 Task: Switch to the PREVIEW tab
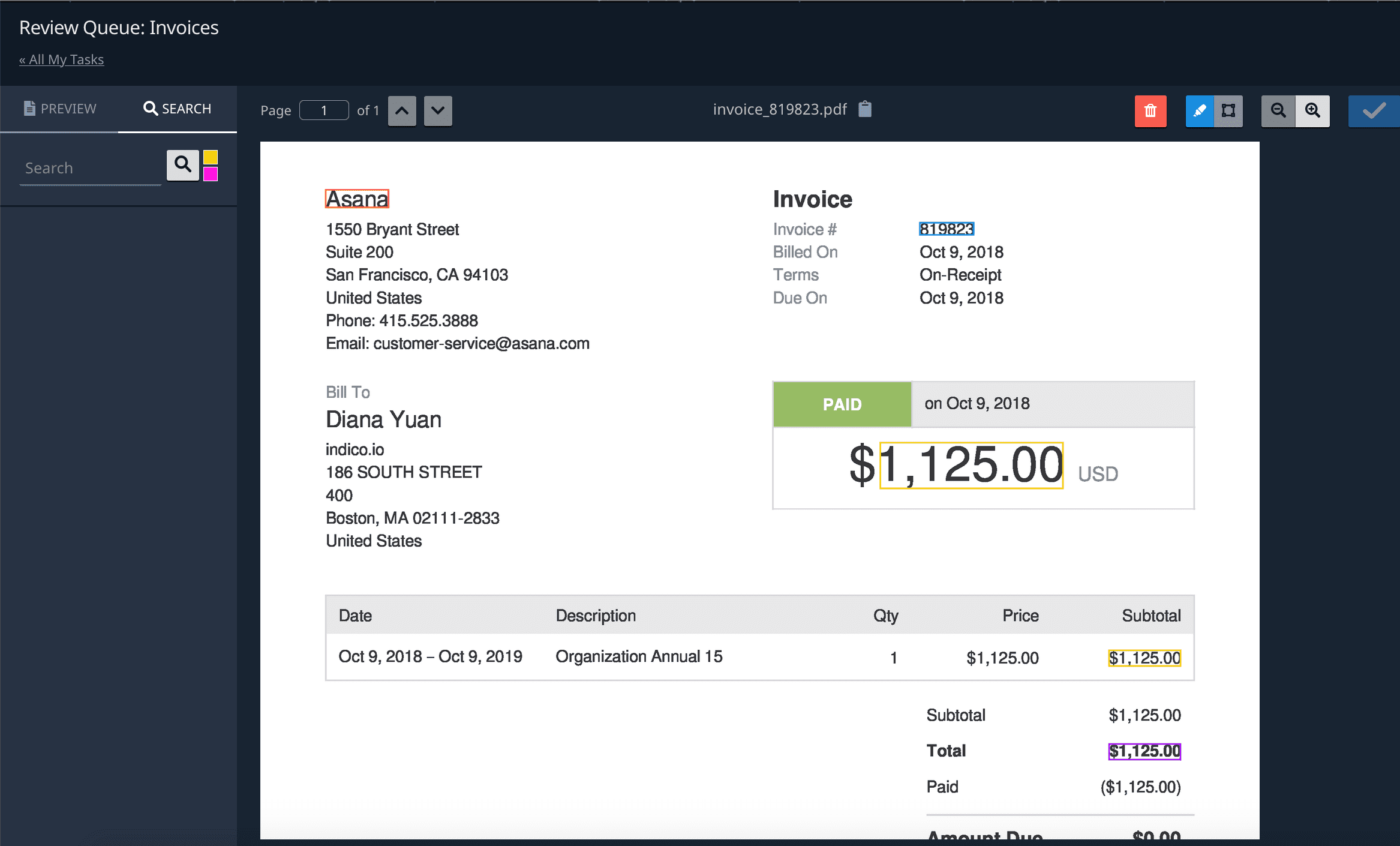(60, 109)
